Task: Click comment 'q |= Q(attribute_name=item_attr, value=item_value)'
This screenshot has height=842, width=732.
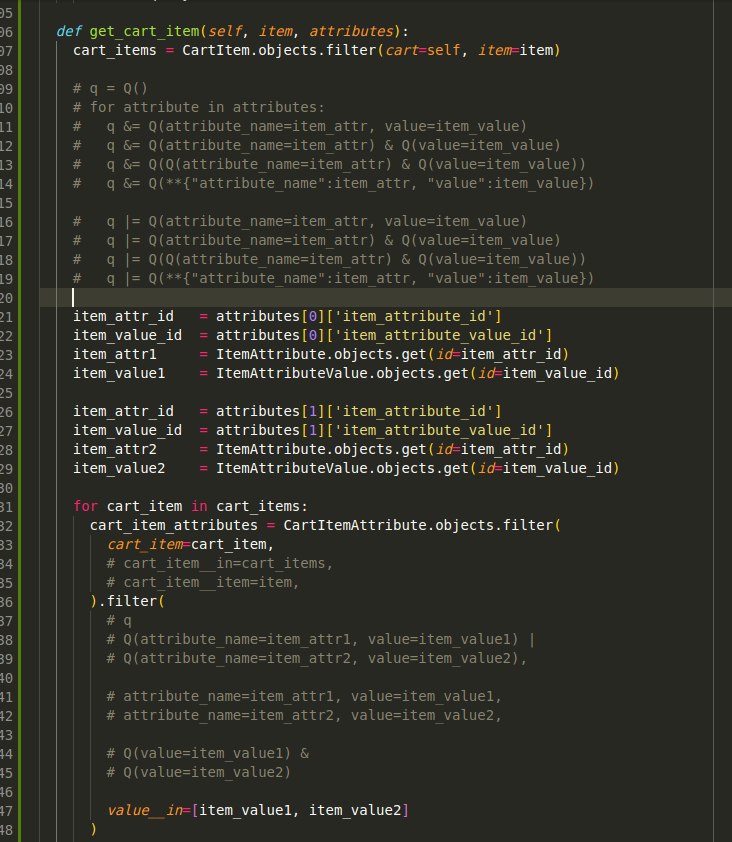Action: [316, 221]
